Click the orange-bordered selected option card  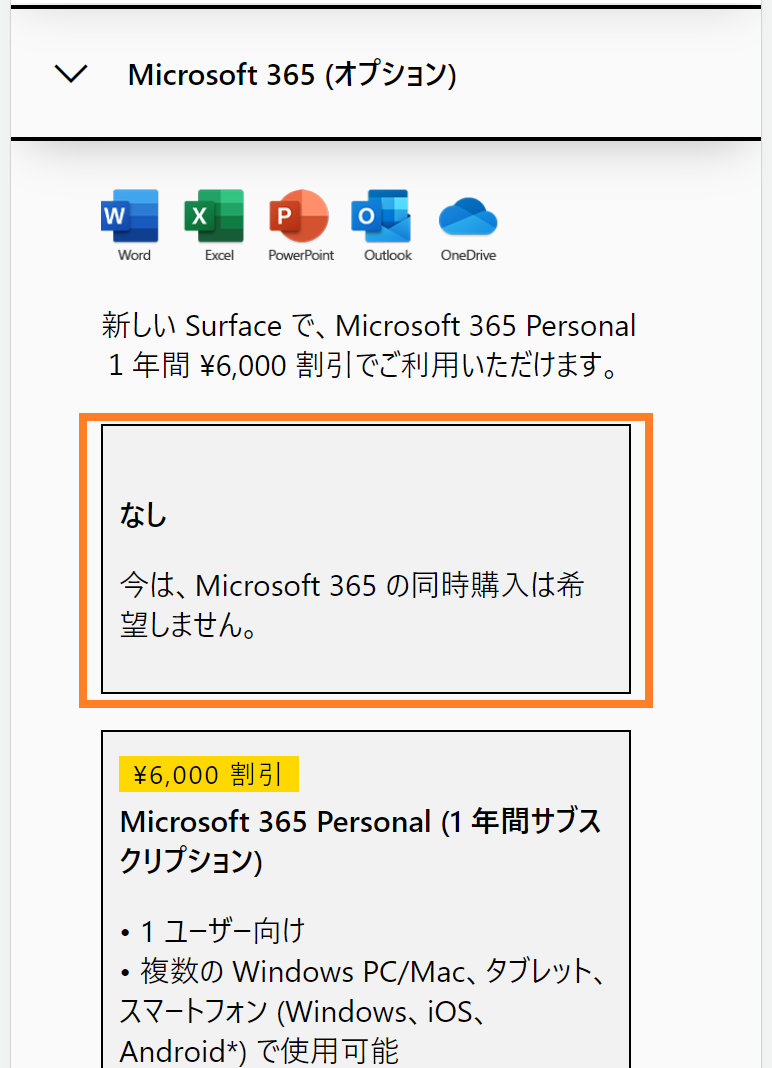[x=365, y=558]
